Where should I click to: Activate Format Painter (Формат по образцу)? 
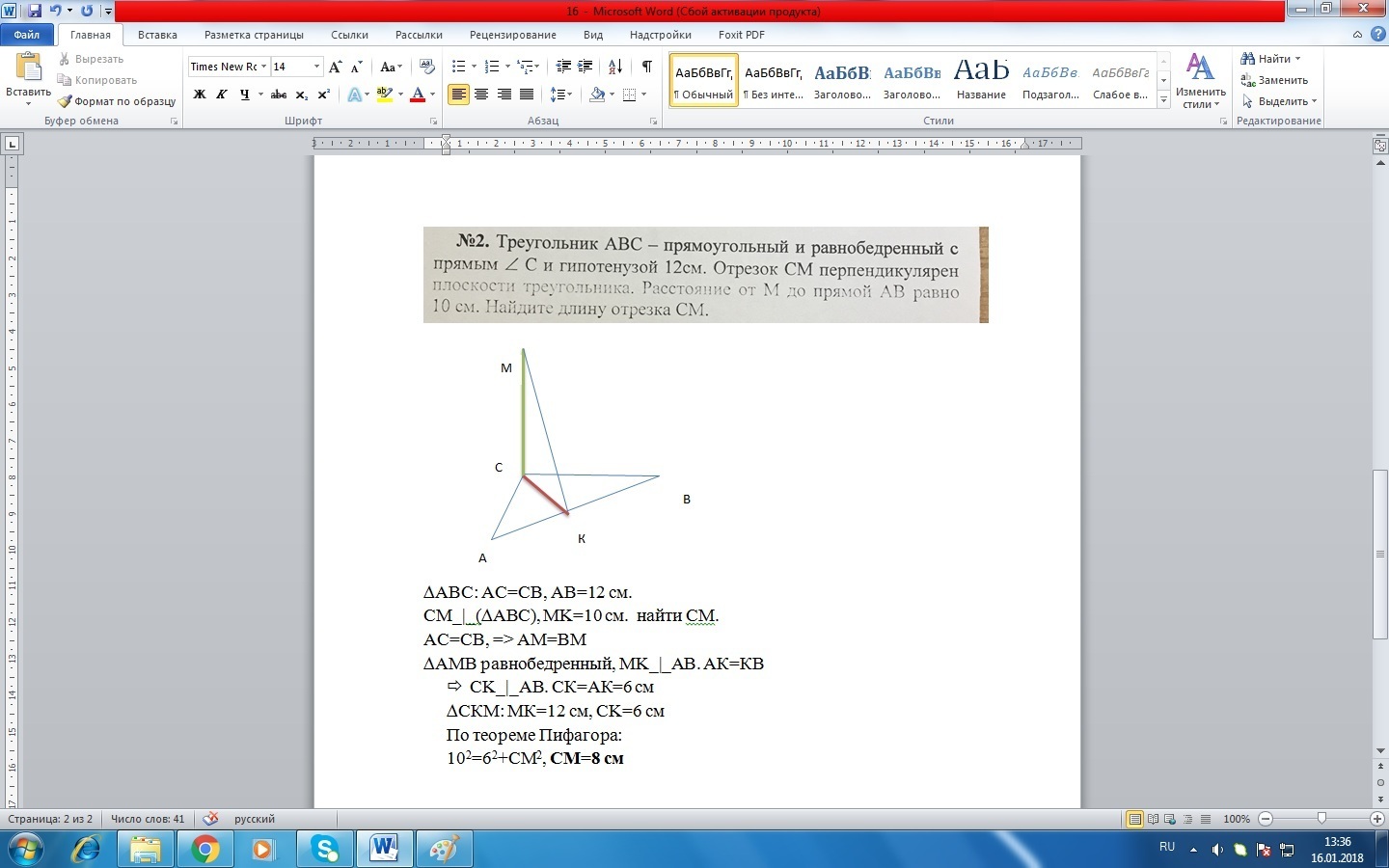pos(117,101)
